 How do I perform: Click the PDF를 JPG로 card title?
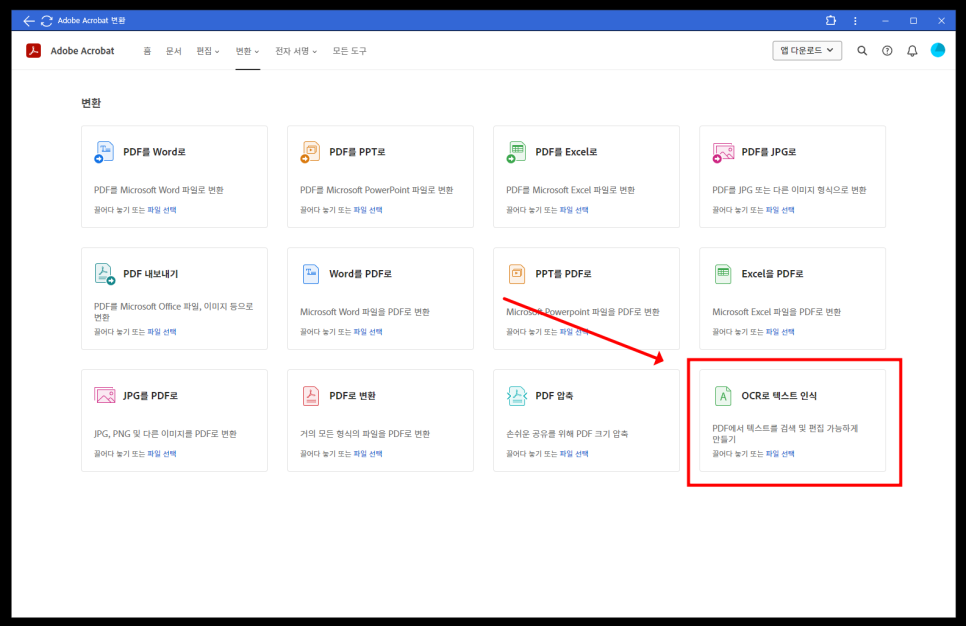tap(769, 152)
